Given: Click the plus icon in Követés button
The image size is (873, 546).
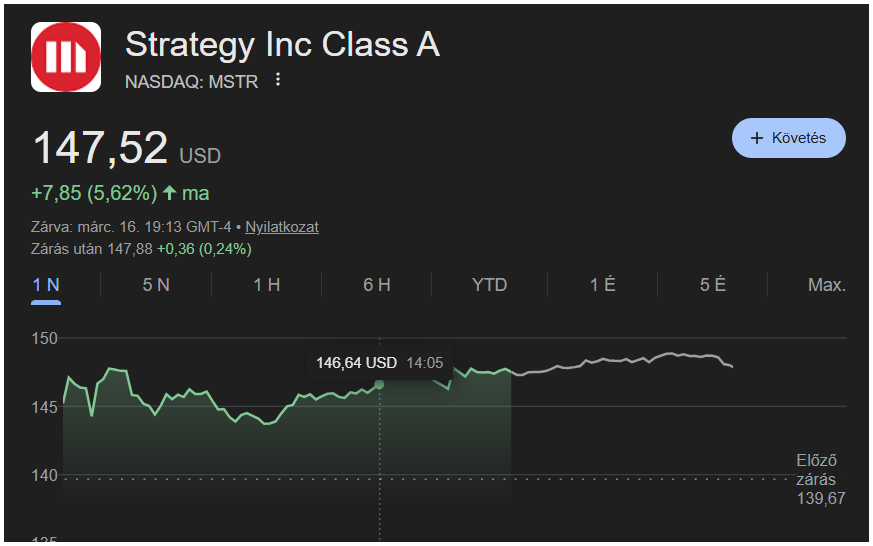Looking at the screenshot, I should pyautogui.click(x=756, y=138).
